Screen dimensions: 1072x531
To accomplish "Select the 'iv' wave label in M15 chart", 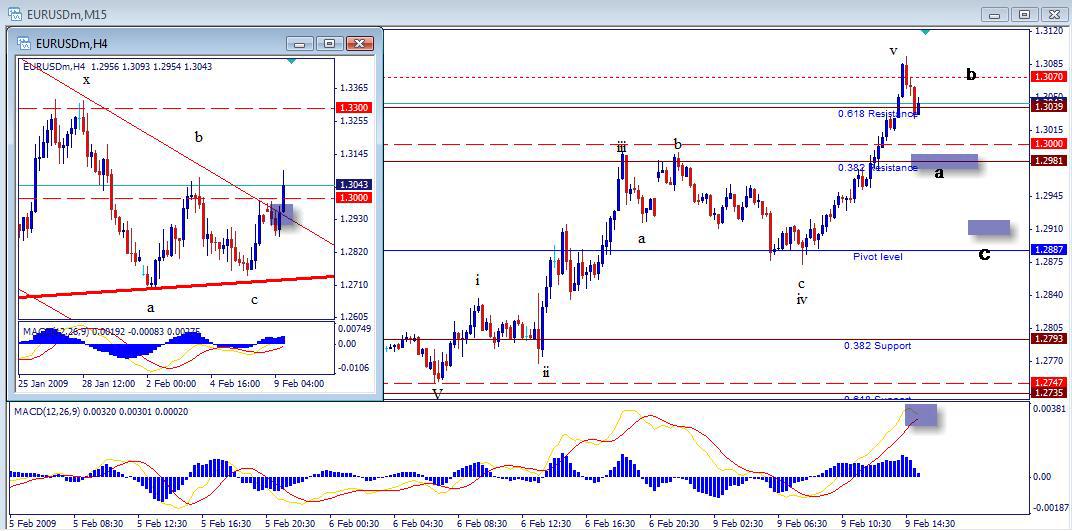I will click(802, 299).
